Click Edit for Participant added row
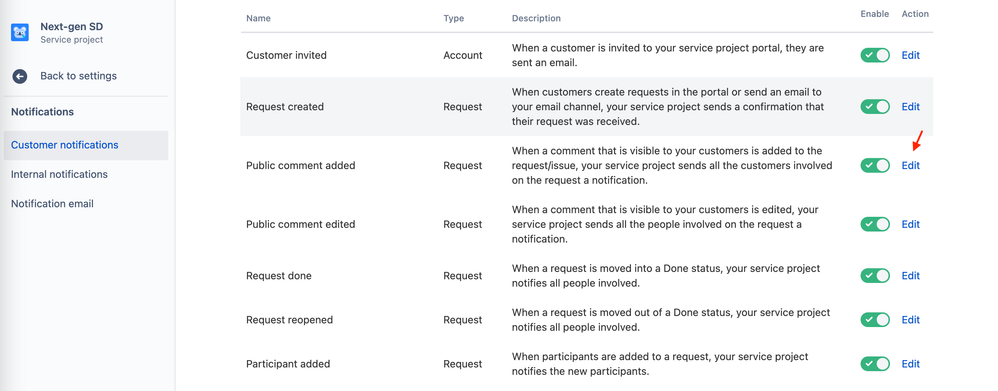998x391 pixels. pyautogui.click(x=910, y=364)
